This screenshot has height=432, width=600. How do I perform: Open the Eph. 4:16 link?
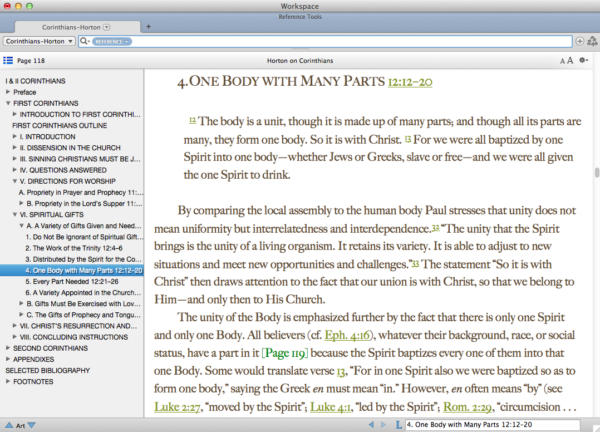(347, 335)
